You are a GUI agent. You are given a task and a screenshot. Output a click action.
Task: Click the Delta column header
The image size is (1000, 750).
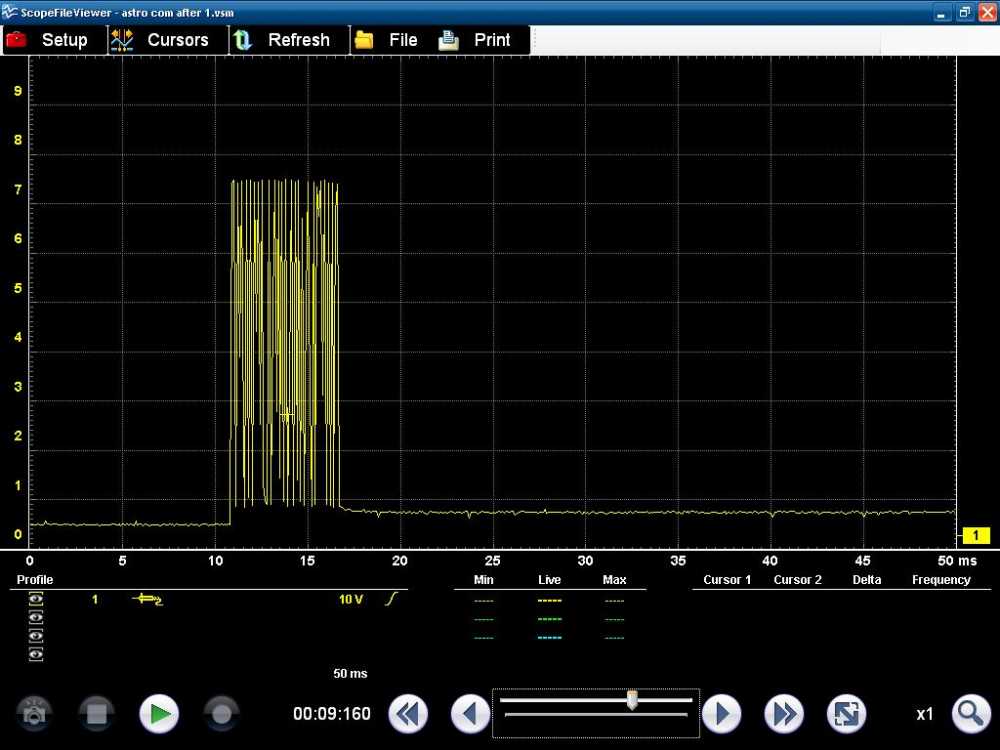(867, 580)
